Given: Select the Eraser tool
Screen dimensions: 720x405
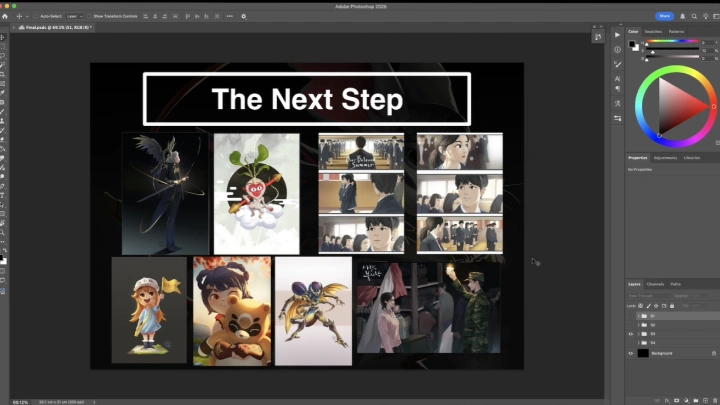Looking at the screenshot, I should [2, 140].
